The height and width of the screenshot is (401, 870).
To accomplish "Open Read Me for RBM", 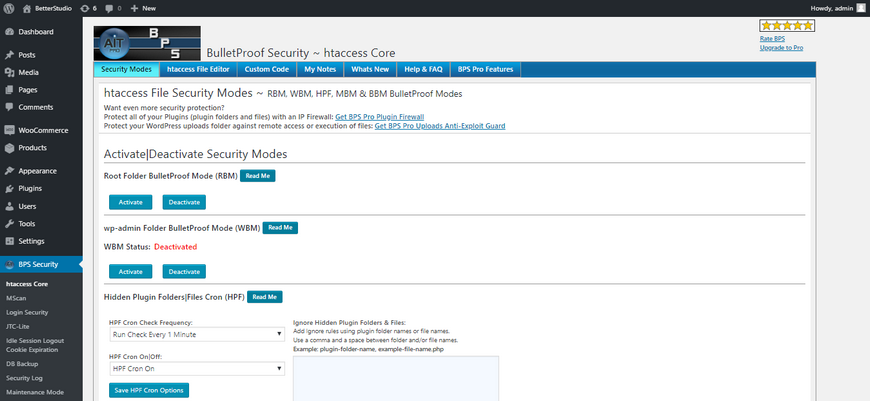I will click(x=257, y=176).
